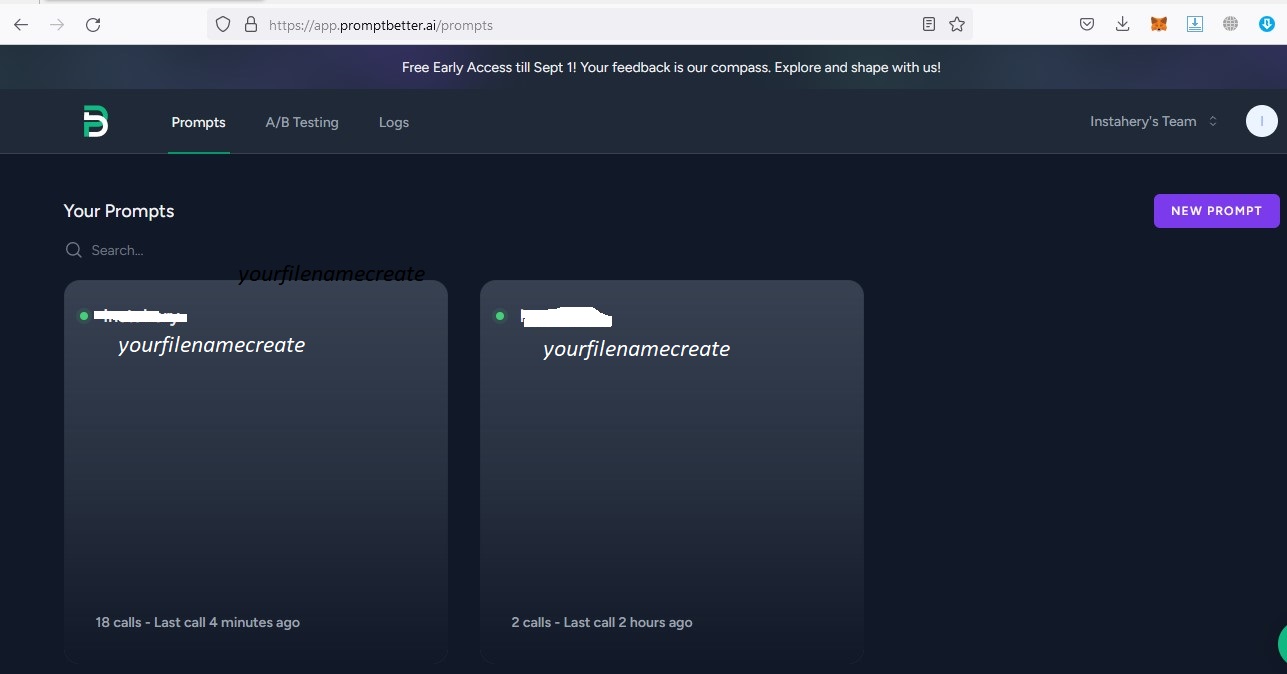Image resolution: width=1287 pixels, height=674 pixels.
Task: Toggle reader view icon in address bar
Action: pyautogui.click(x=929, y=25)
